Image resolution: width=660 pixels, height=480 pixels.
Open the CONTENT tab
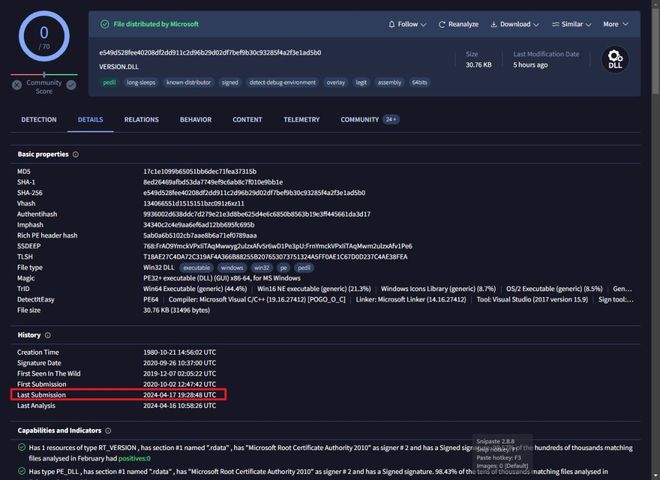(x=247, y=120)
